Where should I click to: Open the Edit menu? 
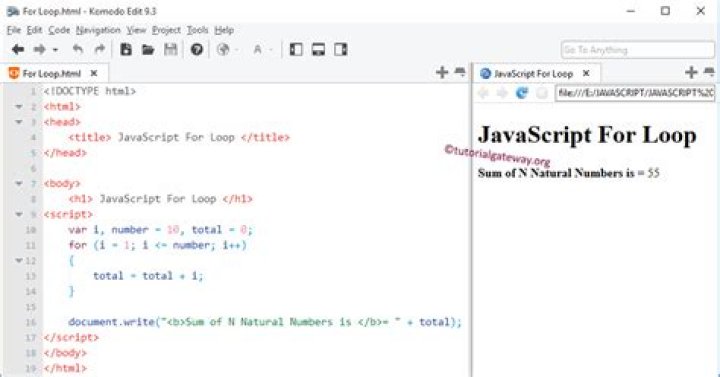click(34, 30)
